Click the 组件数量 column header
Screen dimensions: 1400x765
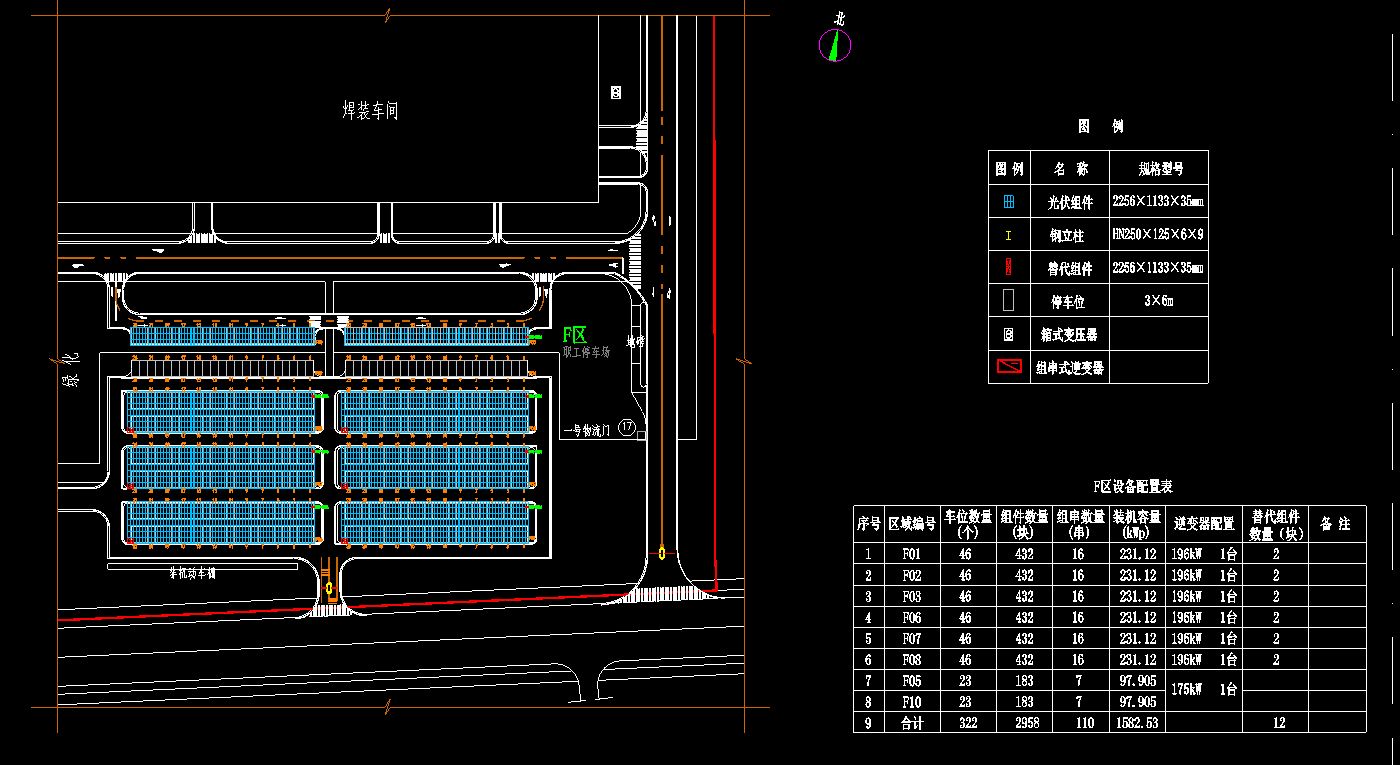1024,523
